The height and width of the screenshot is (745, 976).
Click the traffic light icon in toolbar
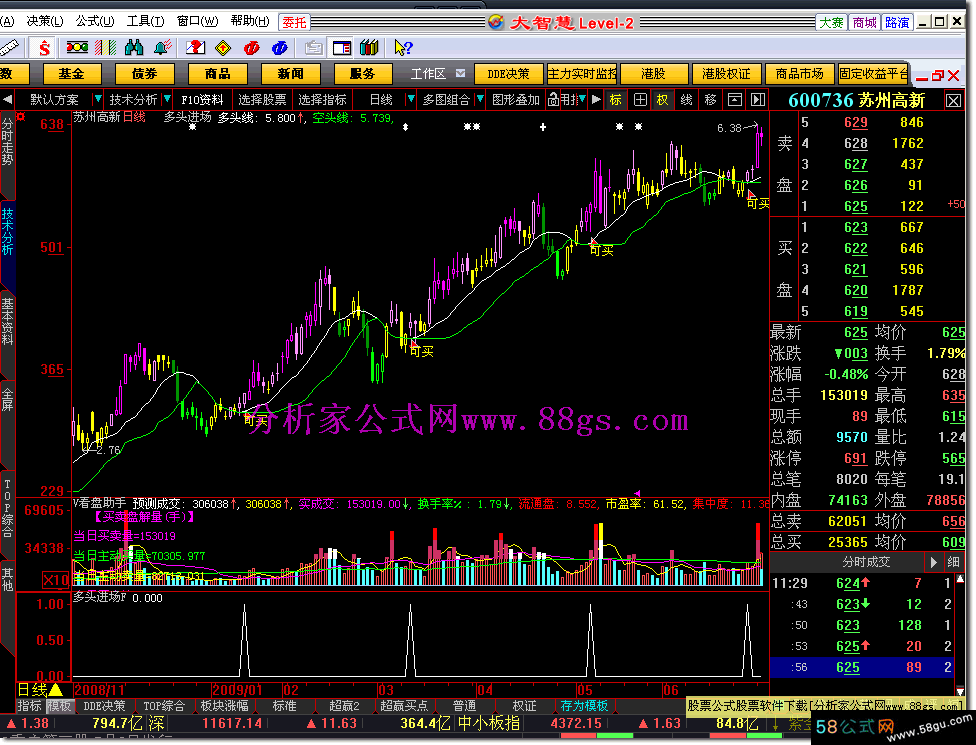click(77, 47)
